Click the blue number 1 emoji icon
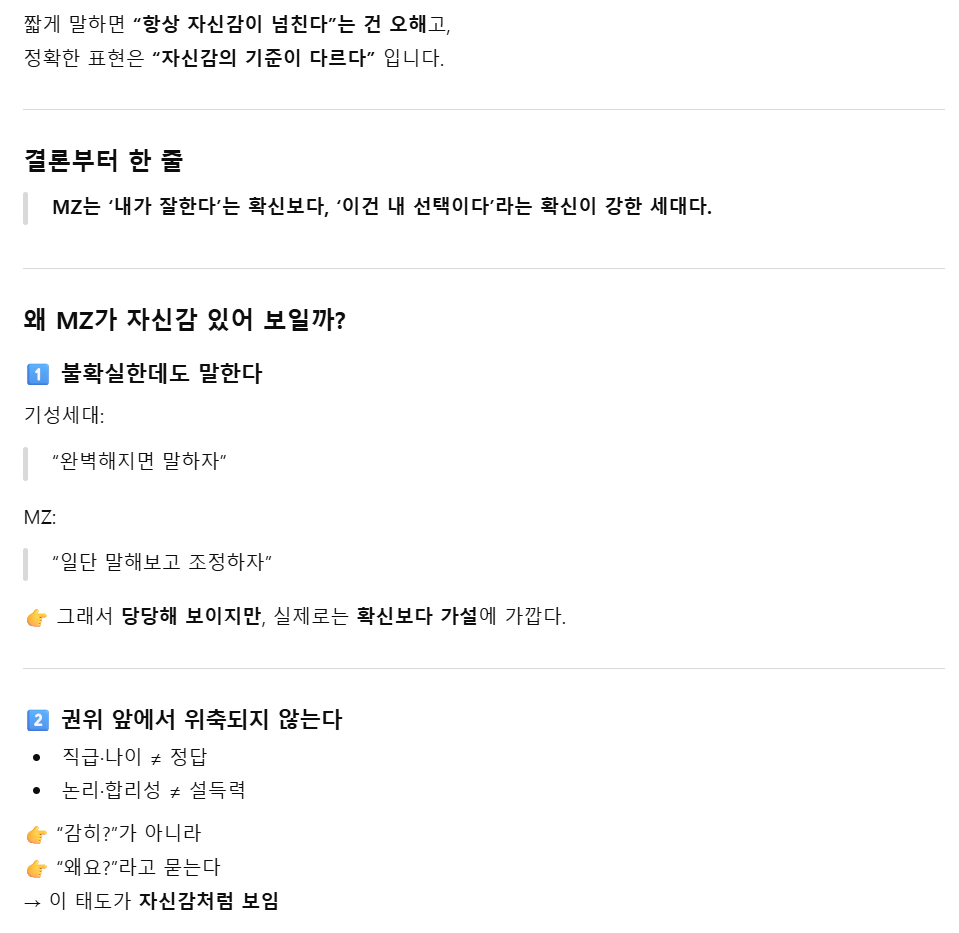Viewport: 959px width, 933px height. [37, 374]
